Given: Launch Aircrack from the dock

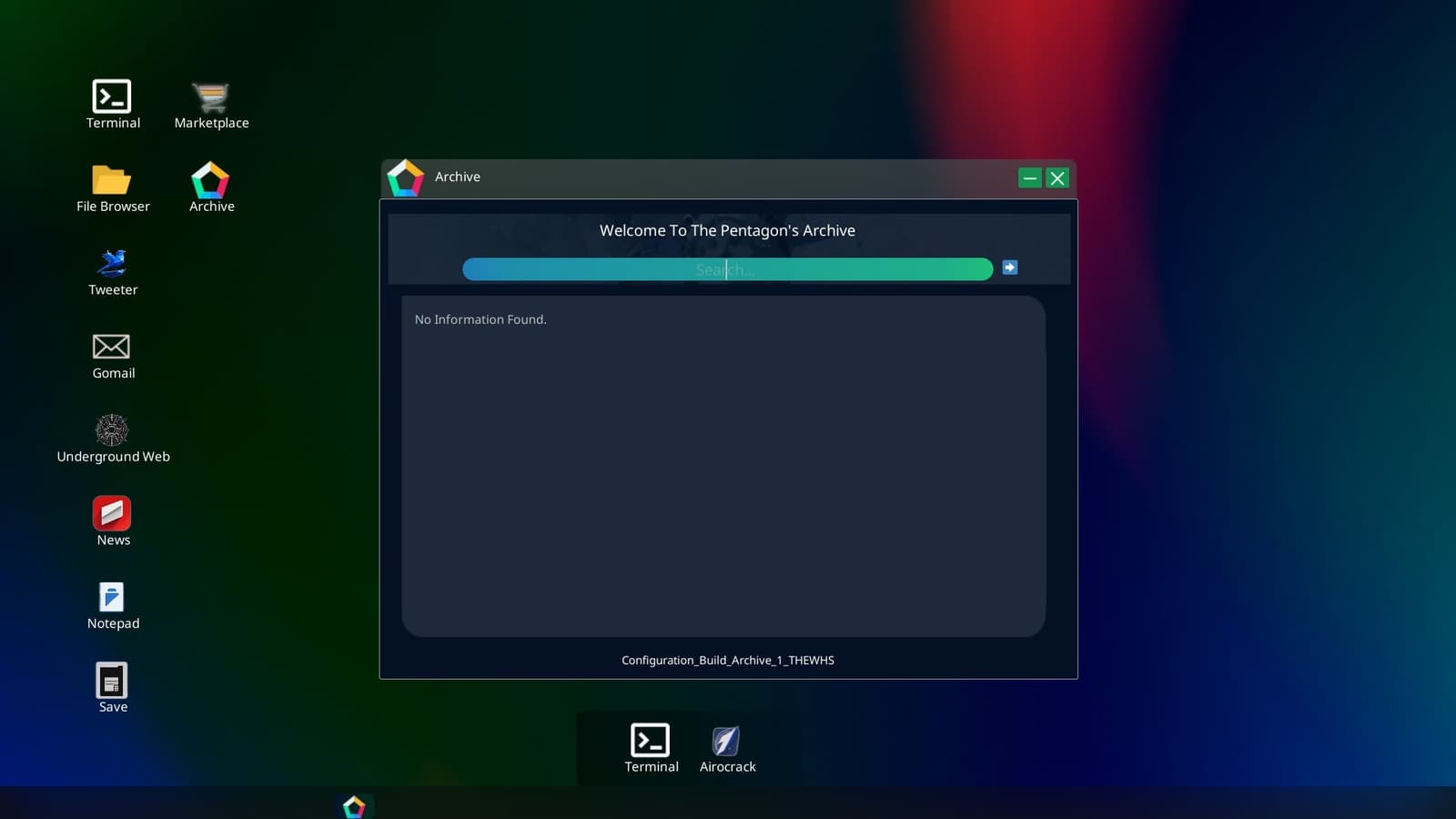Looking at the screenshot, I should click(726, 741).
